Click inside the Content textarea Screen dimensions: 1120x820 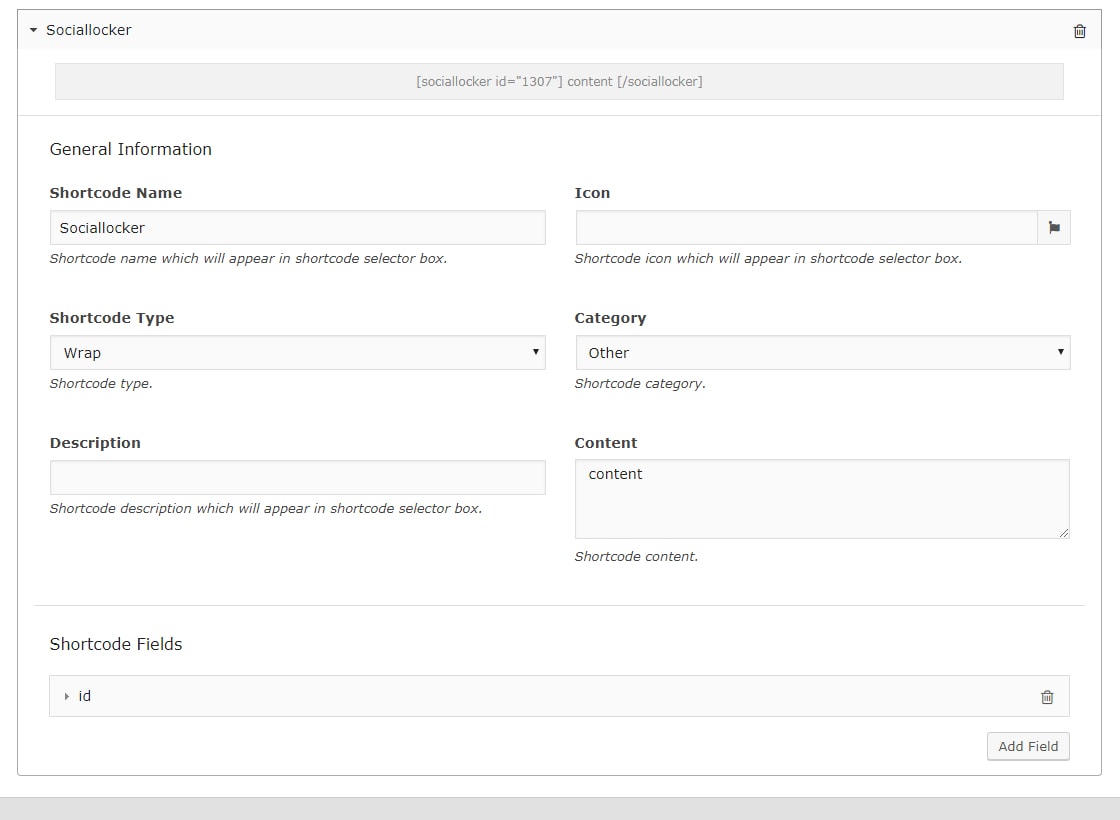(821, 499)
